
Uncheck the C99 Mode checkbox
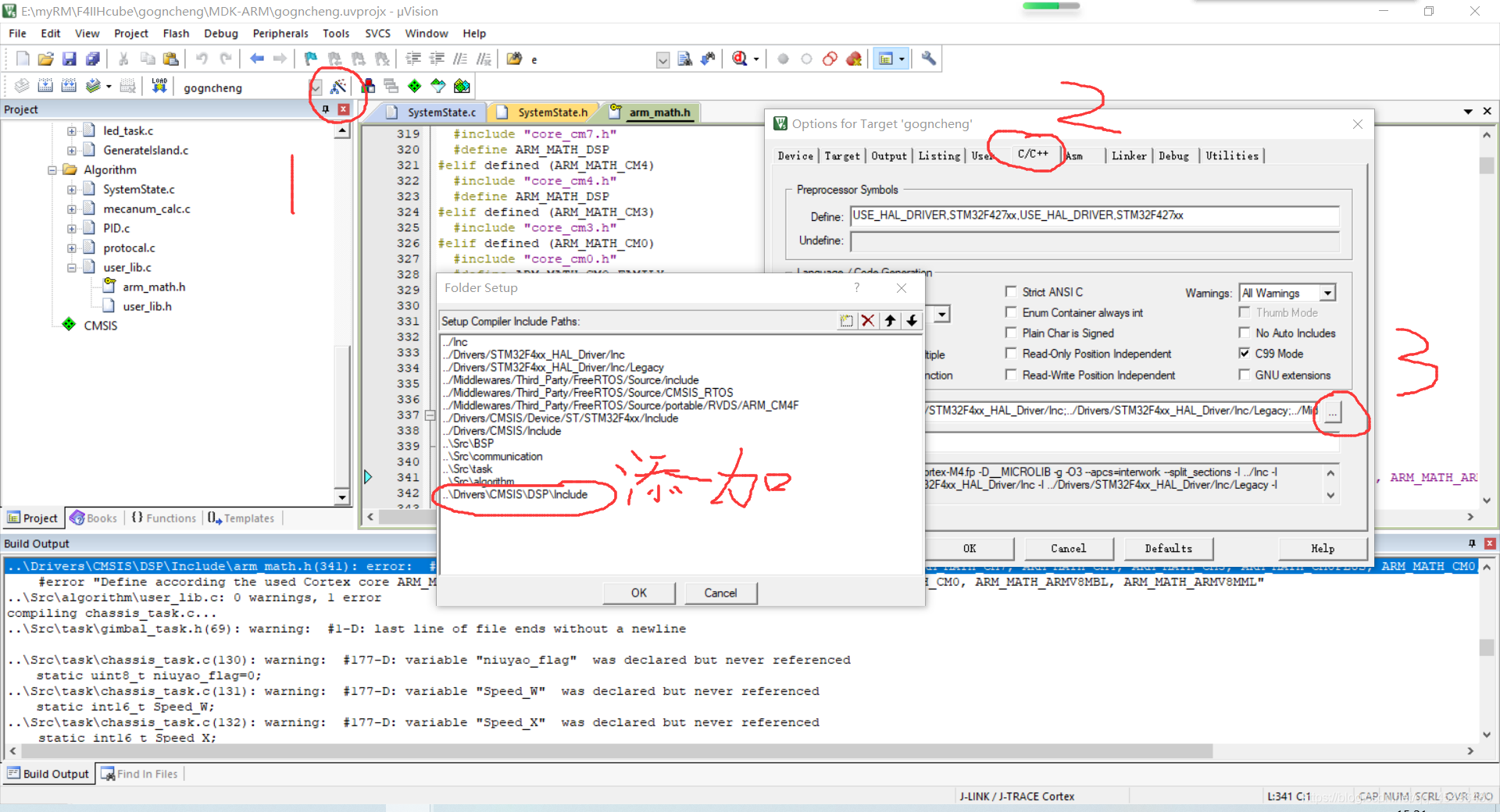point(1245,354)
